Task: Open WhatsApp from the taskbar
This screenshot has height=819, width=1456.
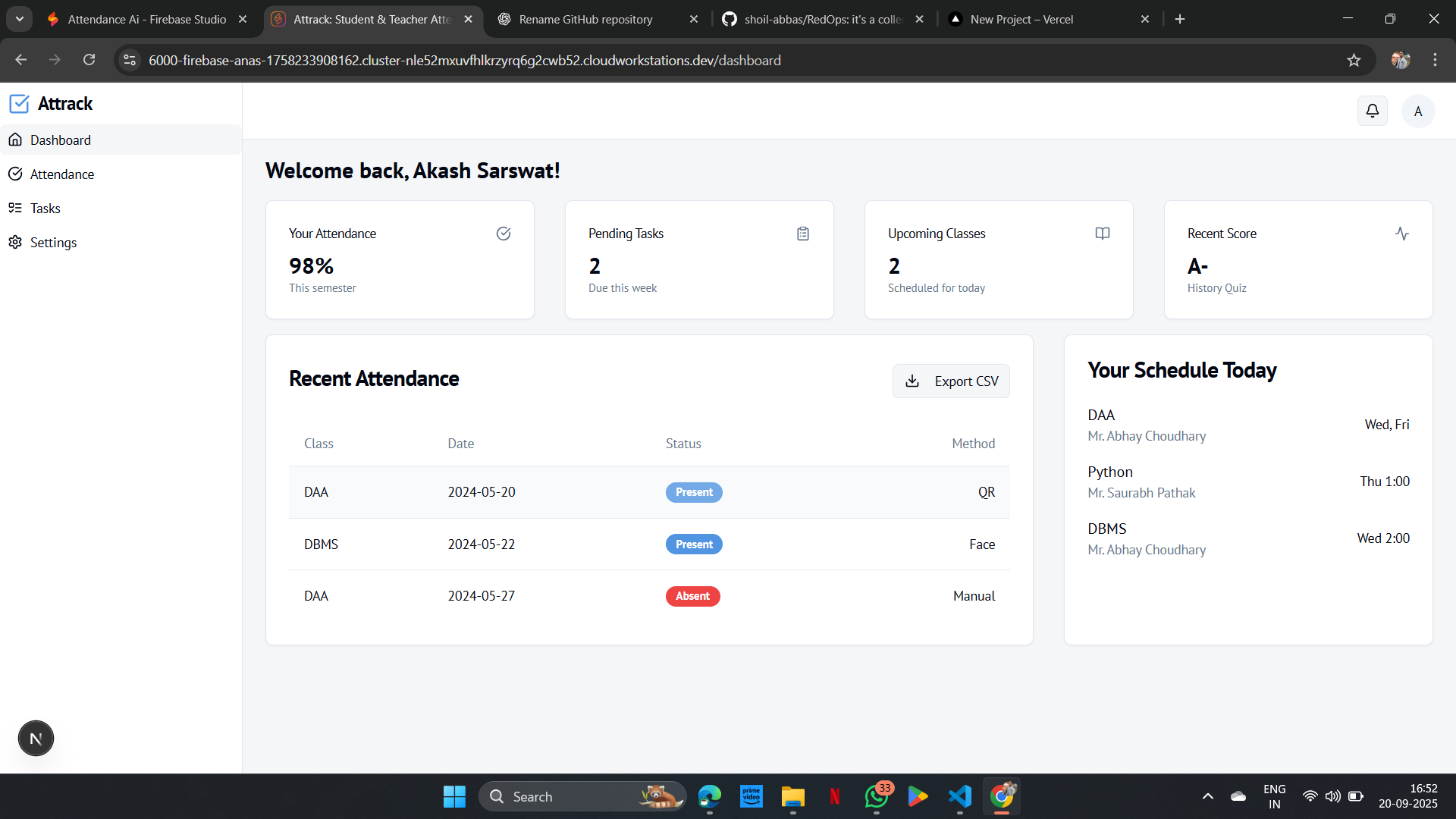Action: click(x=876, y=796)
